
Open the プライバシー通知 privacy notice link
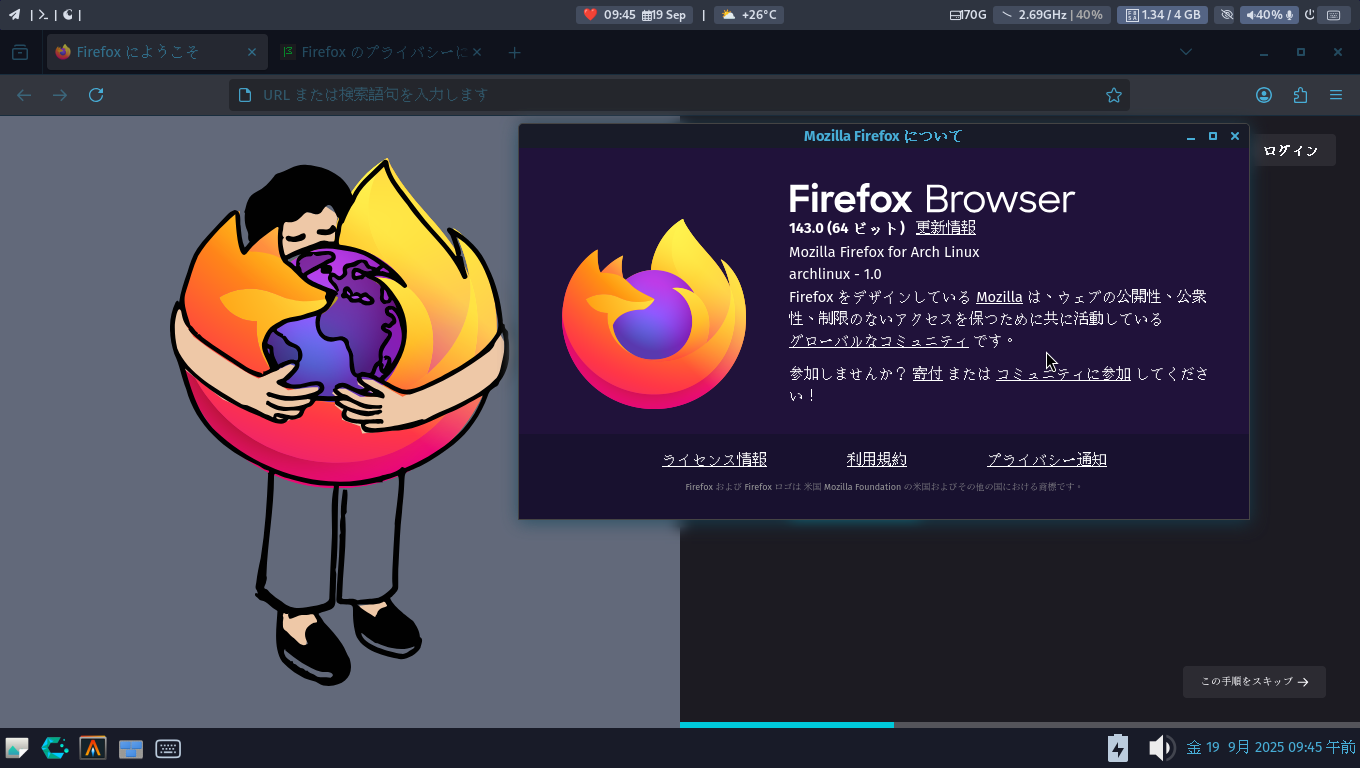pos(1047,460)
